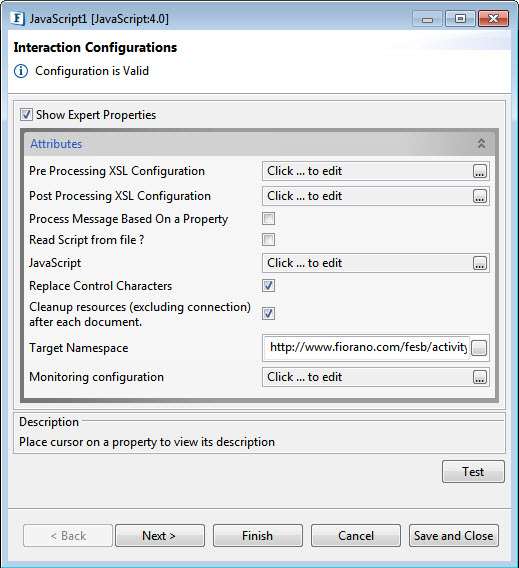Click the Target Namespace browse button
Viewport: 519px width, 568px height.
(479, 348)
